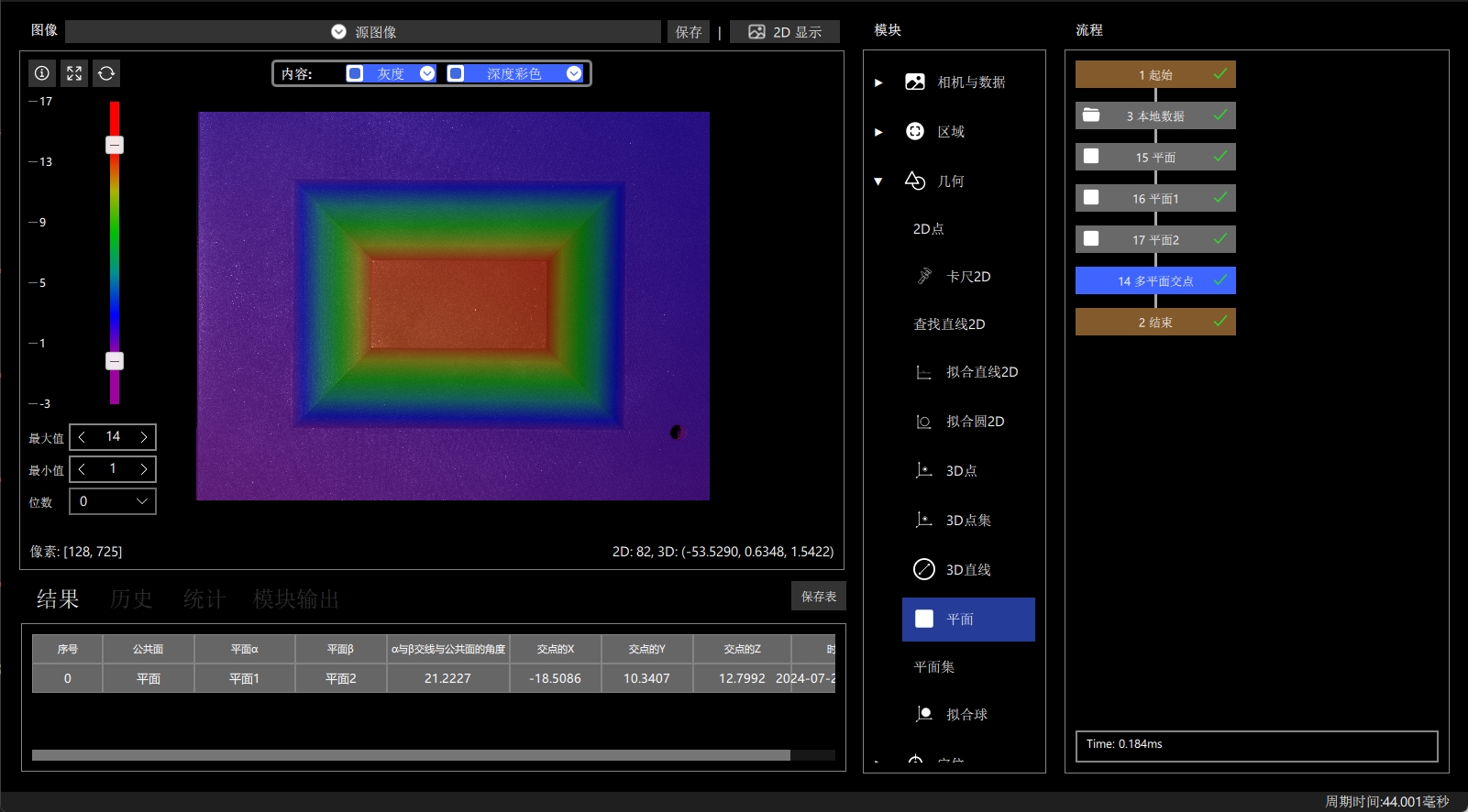
Task: Click the green check on 2 结束 step
Action: pyautogui.click(x=1220, y=322)
